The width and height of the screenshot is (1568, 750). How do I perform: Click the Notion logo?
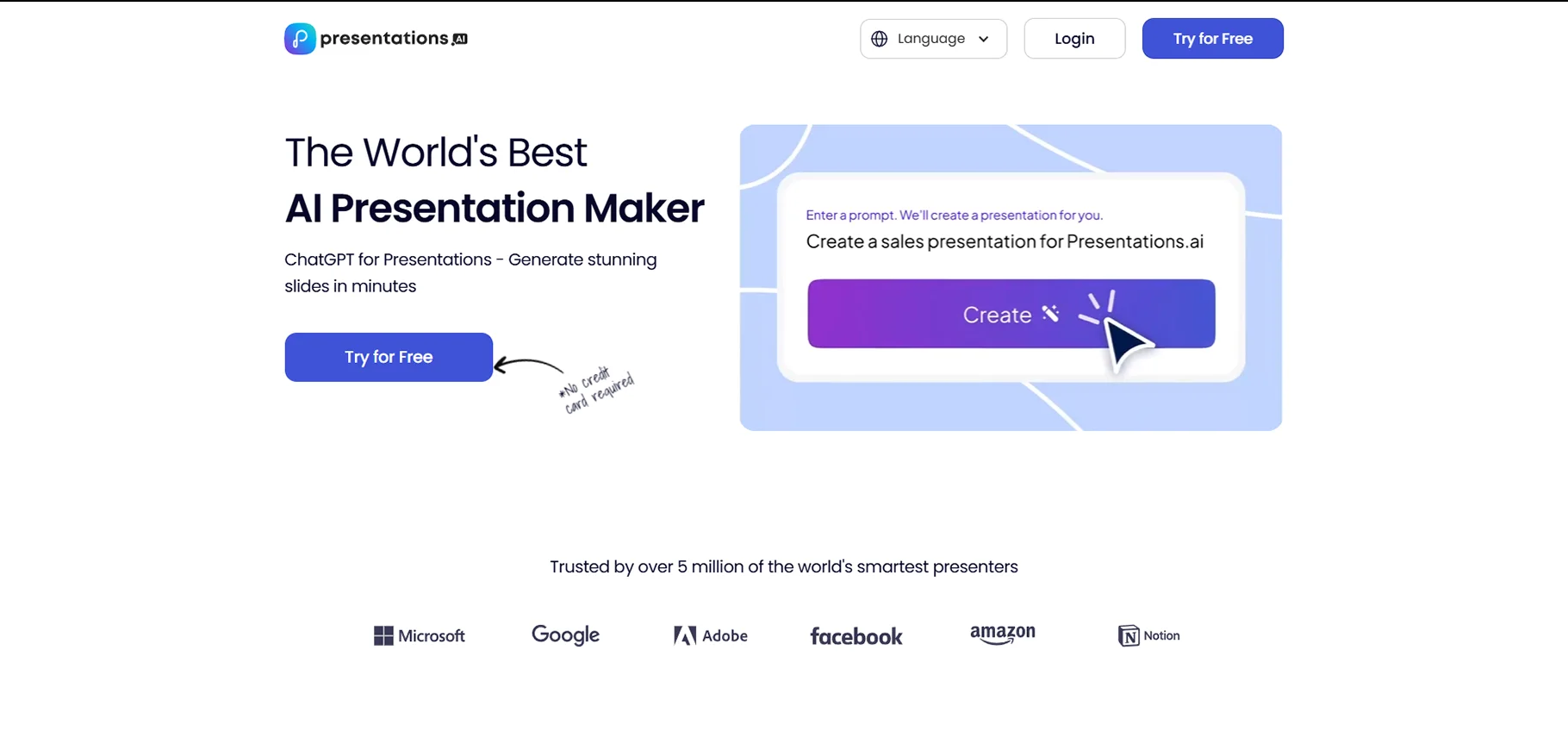(1148, 635)
